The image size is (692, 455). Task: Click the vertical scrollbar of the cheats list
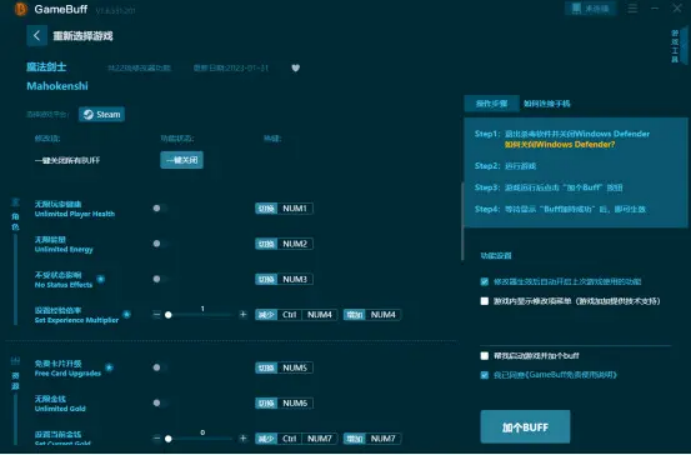462,221
